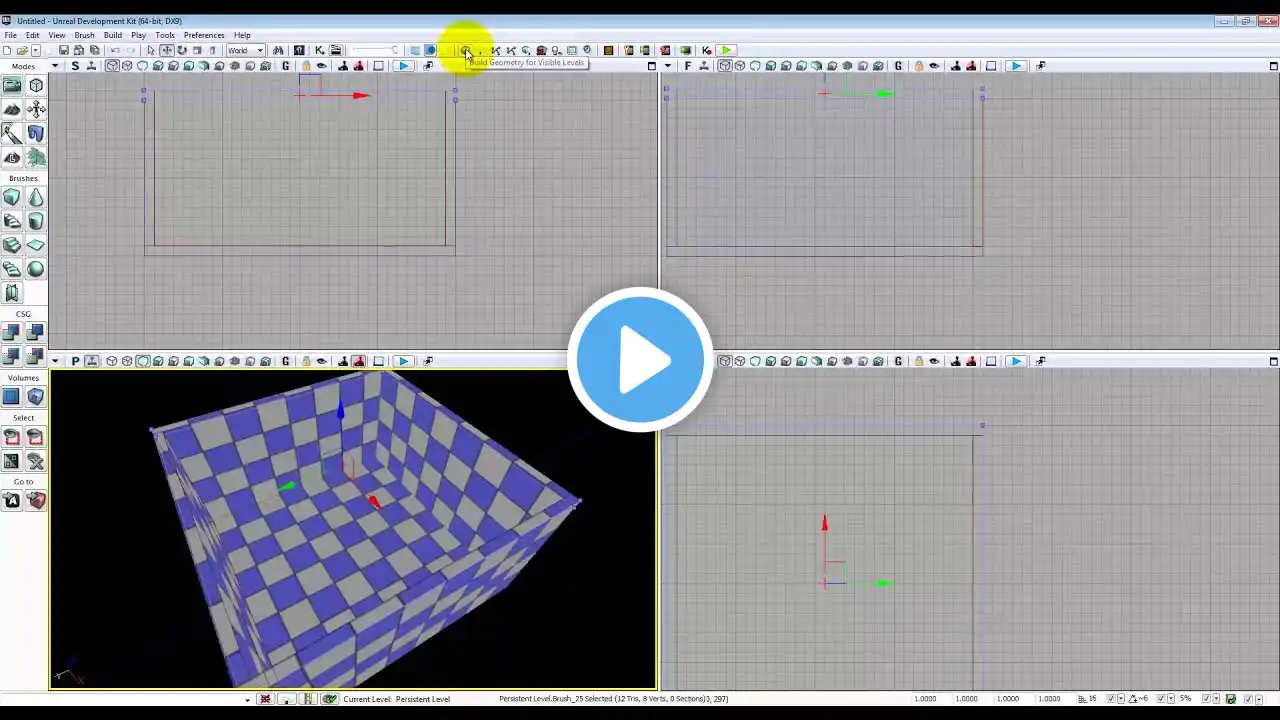
Task: Expand the Modes dropdown arrow
Action: (55, 66)
